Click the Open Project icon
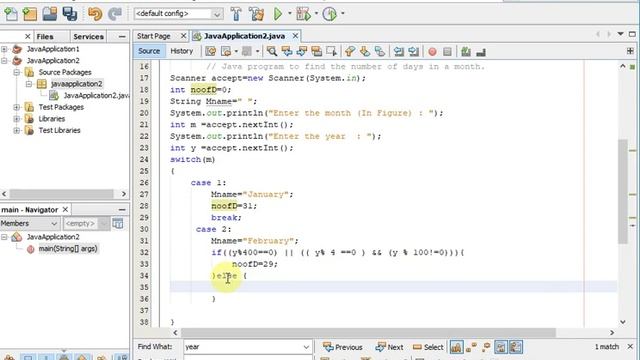The image size is (640, 360). [x=50, y=14]
